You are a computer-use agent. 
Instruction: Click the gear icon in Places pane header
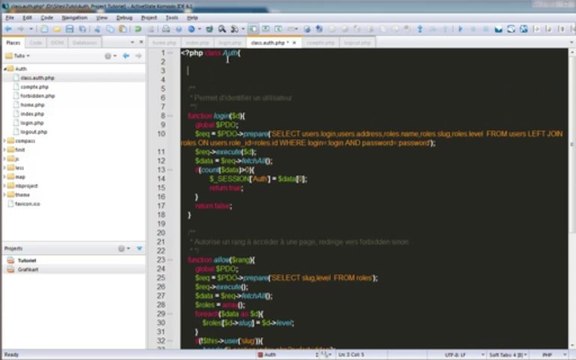pos(108,56)
